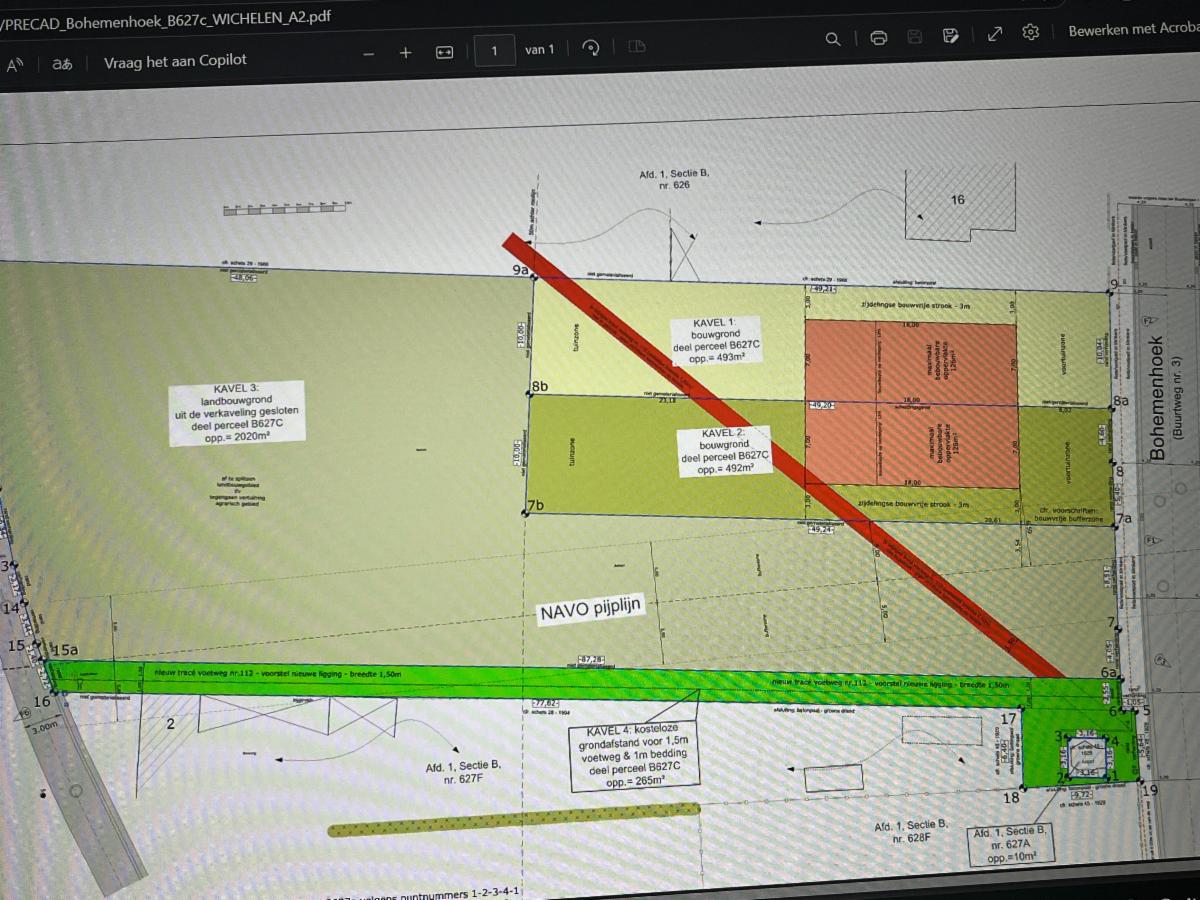Click the page number input field
1200x900 pixels.
pyautogui.click(x=495, y=49)
